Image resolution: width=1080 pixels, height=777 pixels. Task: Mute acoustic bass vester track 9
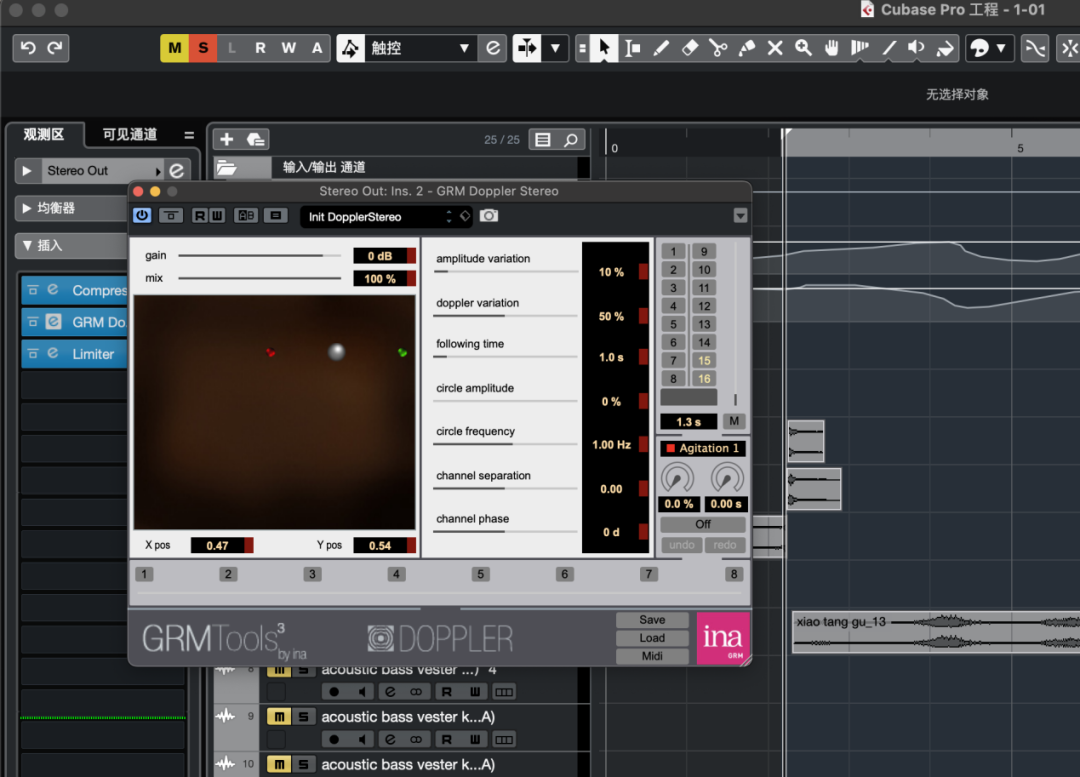click(279, 716)
